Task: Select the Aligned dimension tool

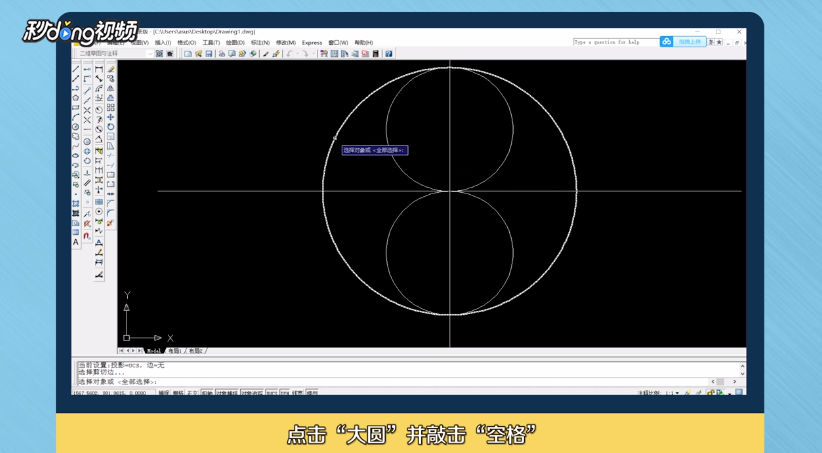Action: tap(99, 79)
